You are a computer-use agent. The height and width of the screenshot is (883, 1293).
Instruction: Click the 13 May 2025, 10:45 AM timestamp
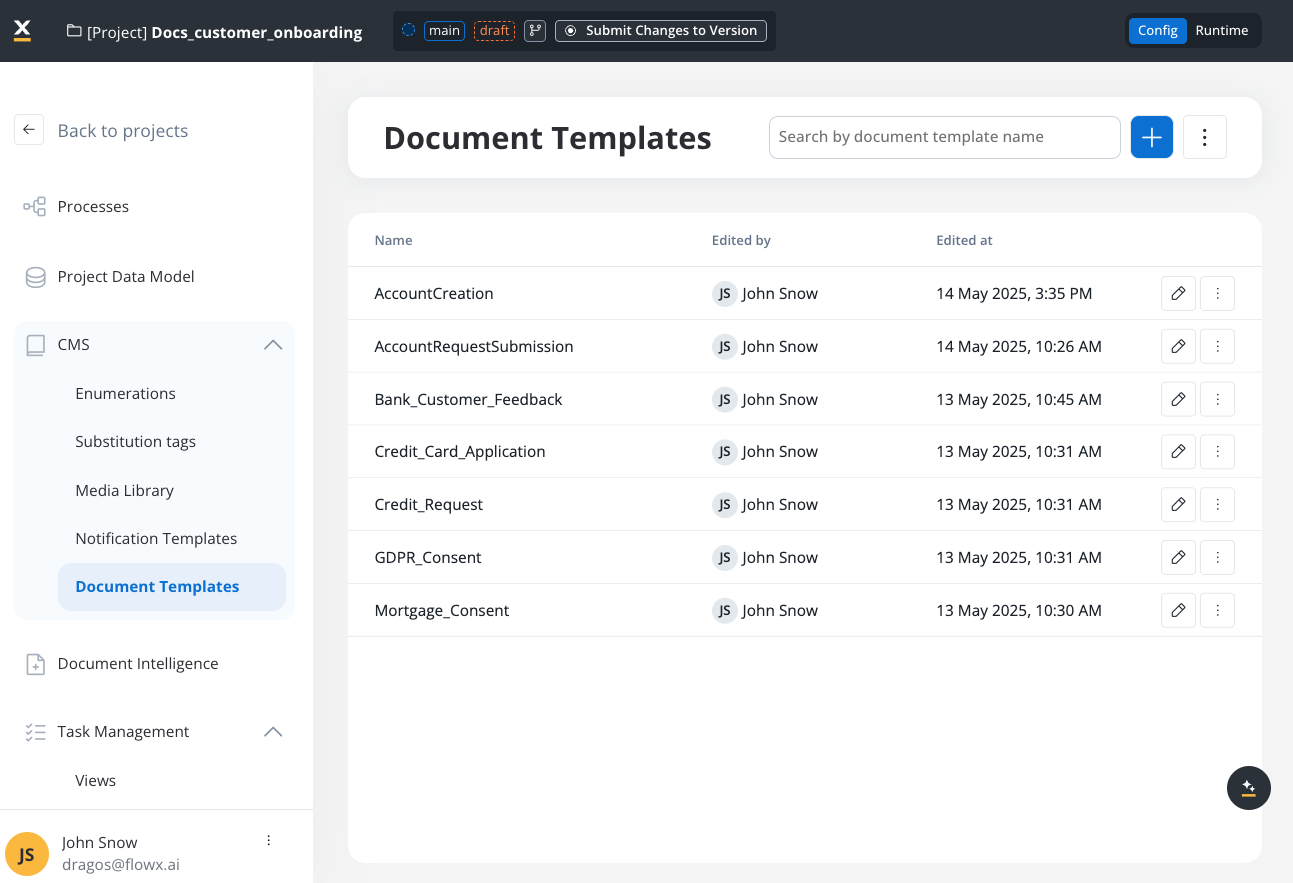click(1019, 400)
